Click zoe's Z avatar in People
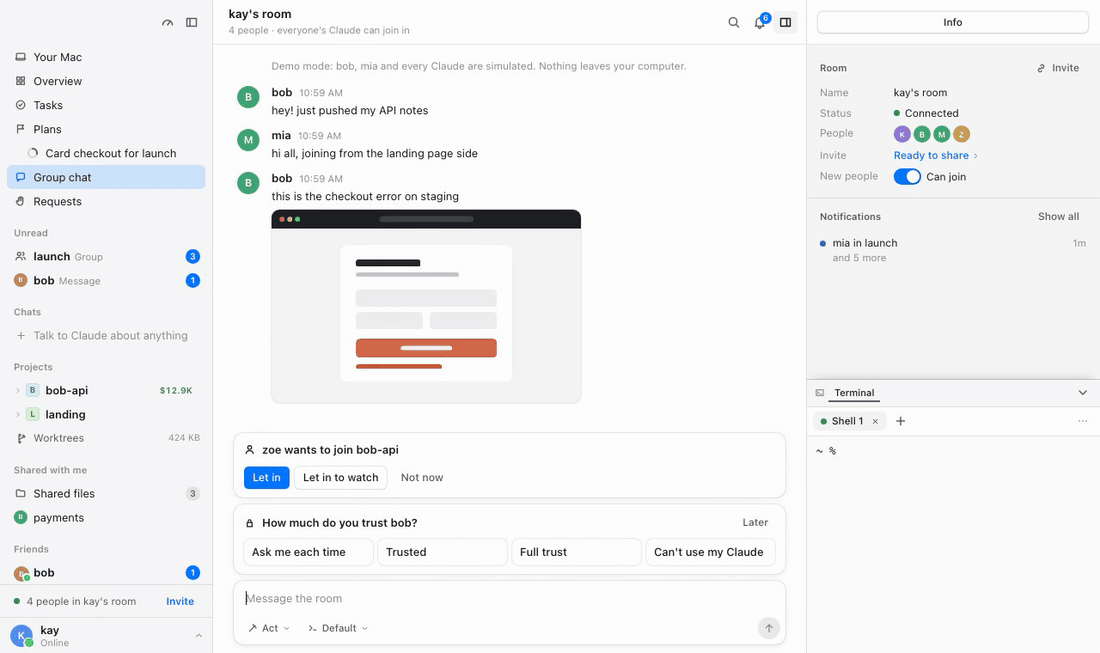 click(x=961, y=134)
